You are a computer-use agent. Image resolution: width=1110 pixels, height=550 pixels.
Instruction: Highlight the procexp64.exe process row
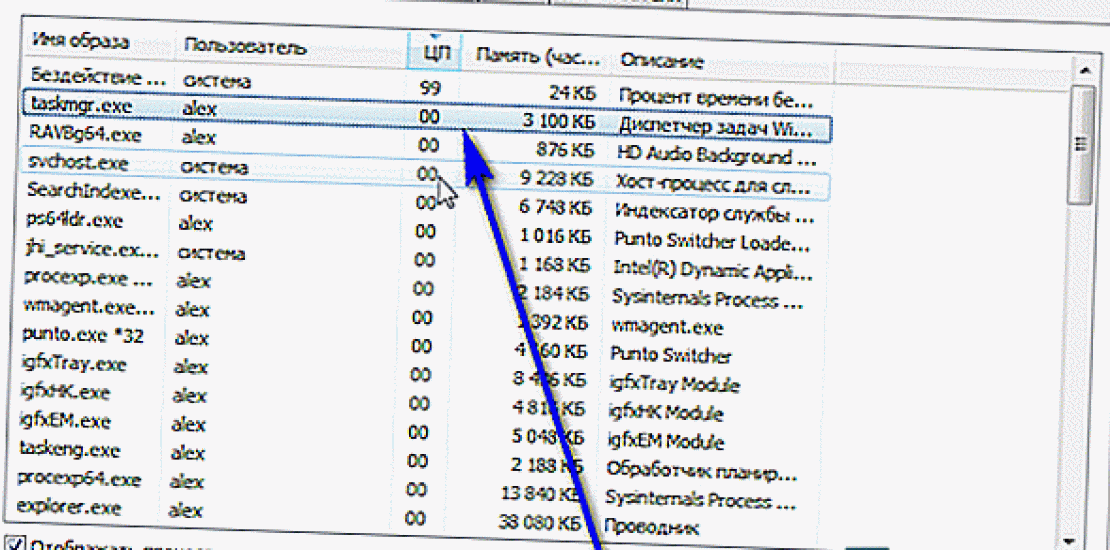pos(82,480)
